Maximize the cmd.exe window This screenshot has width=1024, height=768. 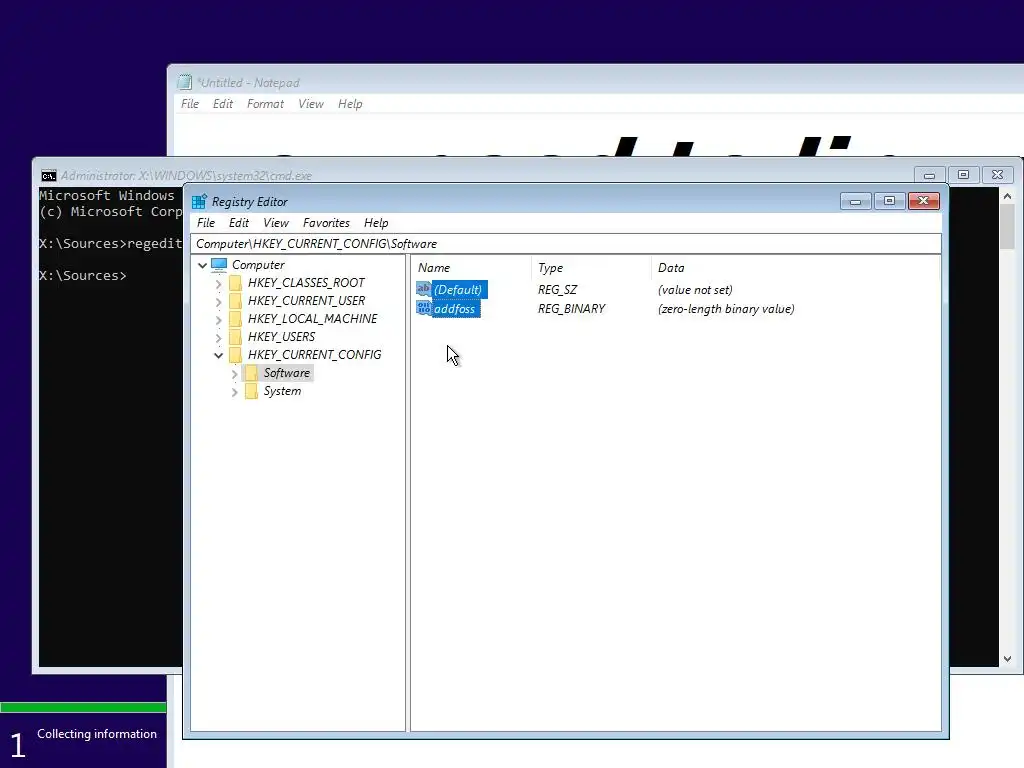[963, 175]
